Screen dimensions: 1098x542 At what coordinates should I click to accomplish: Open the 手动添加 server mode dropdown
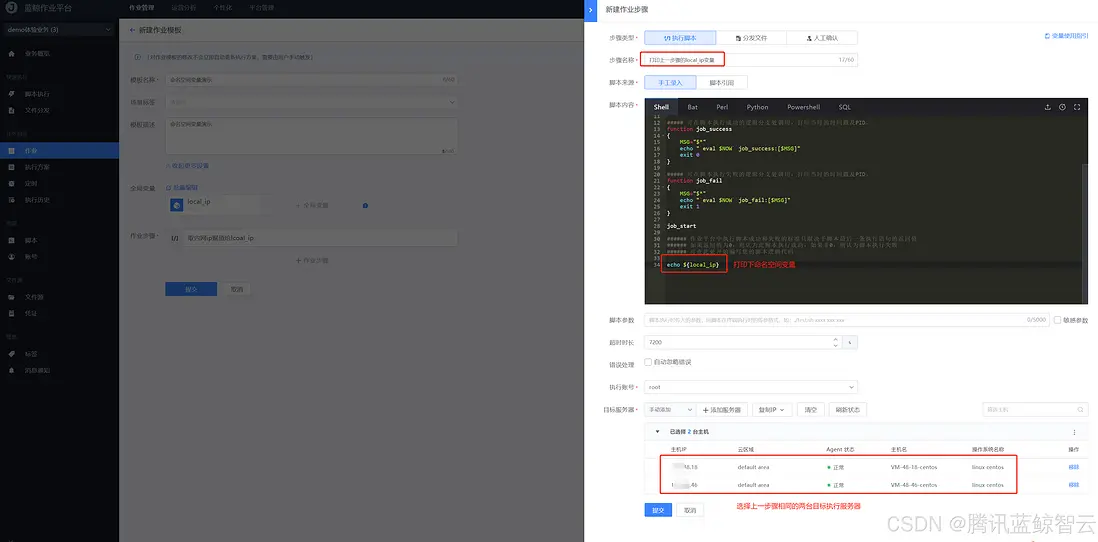point(670,409)
